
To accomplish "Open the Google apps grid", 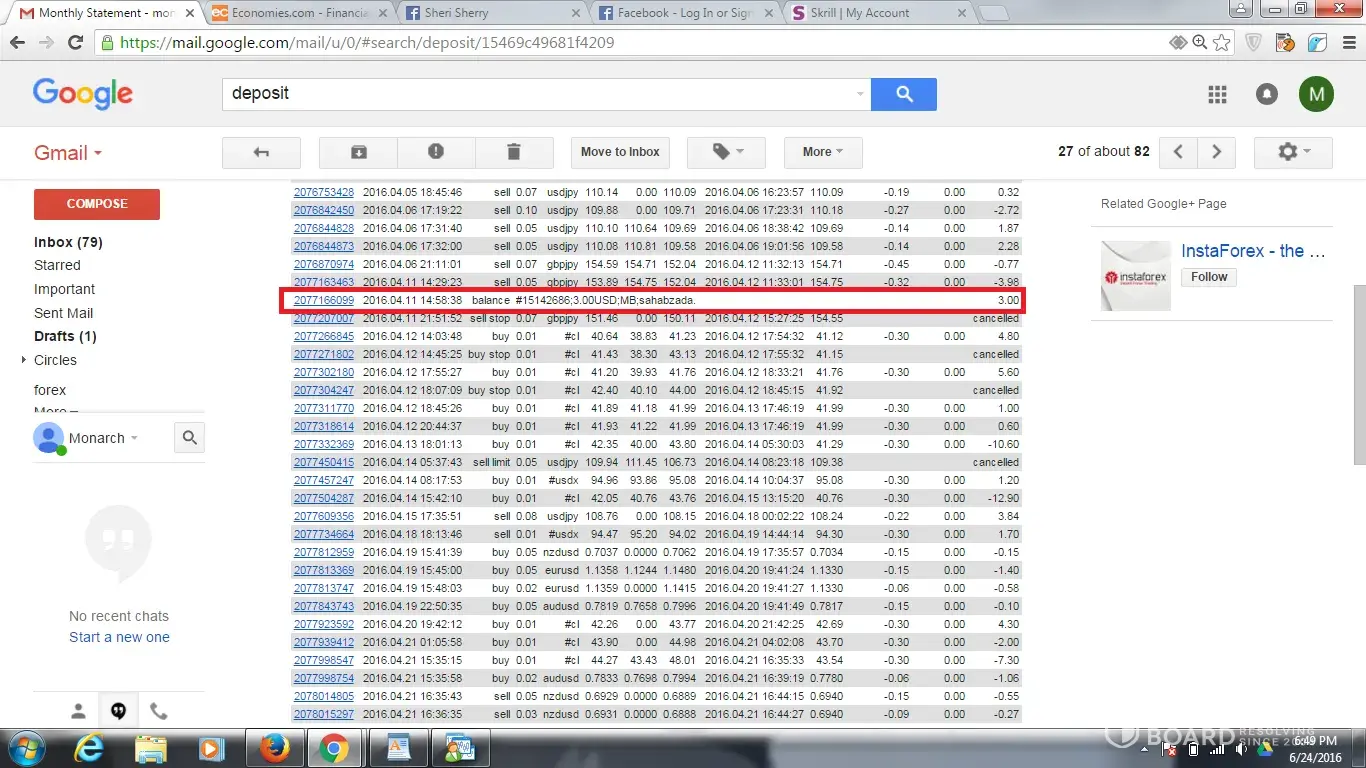I will [1217, 94].
